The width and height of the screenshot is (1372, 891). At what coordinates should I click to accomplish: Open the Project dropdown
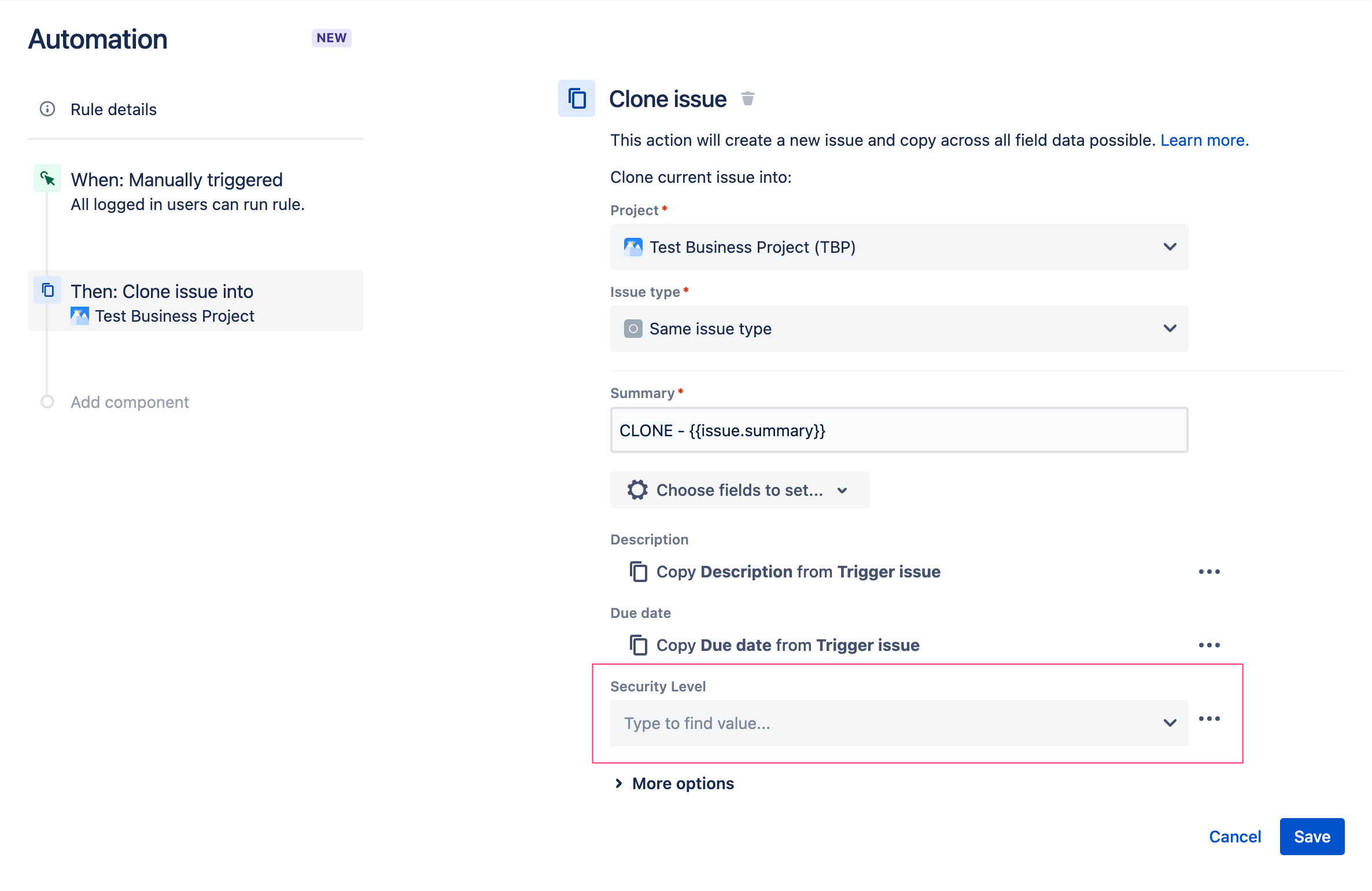click(899, 247)
